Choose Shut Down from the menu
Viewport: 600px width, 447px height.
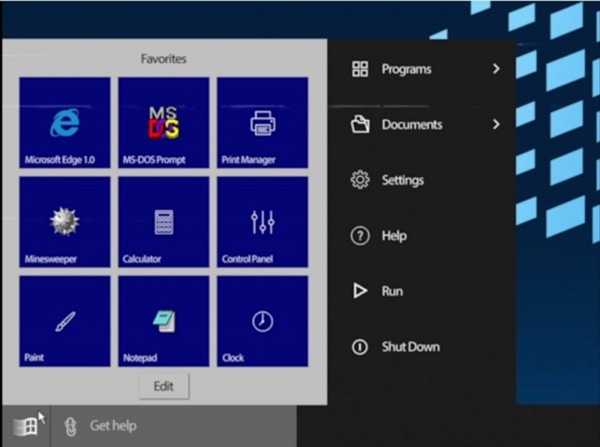tap(410, 347)
